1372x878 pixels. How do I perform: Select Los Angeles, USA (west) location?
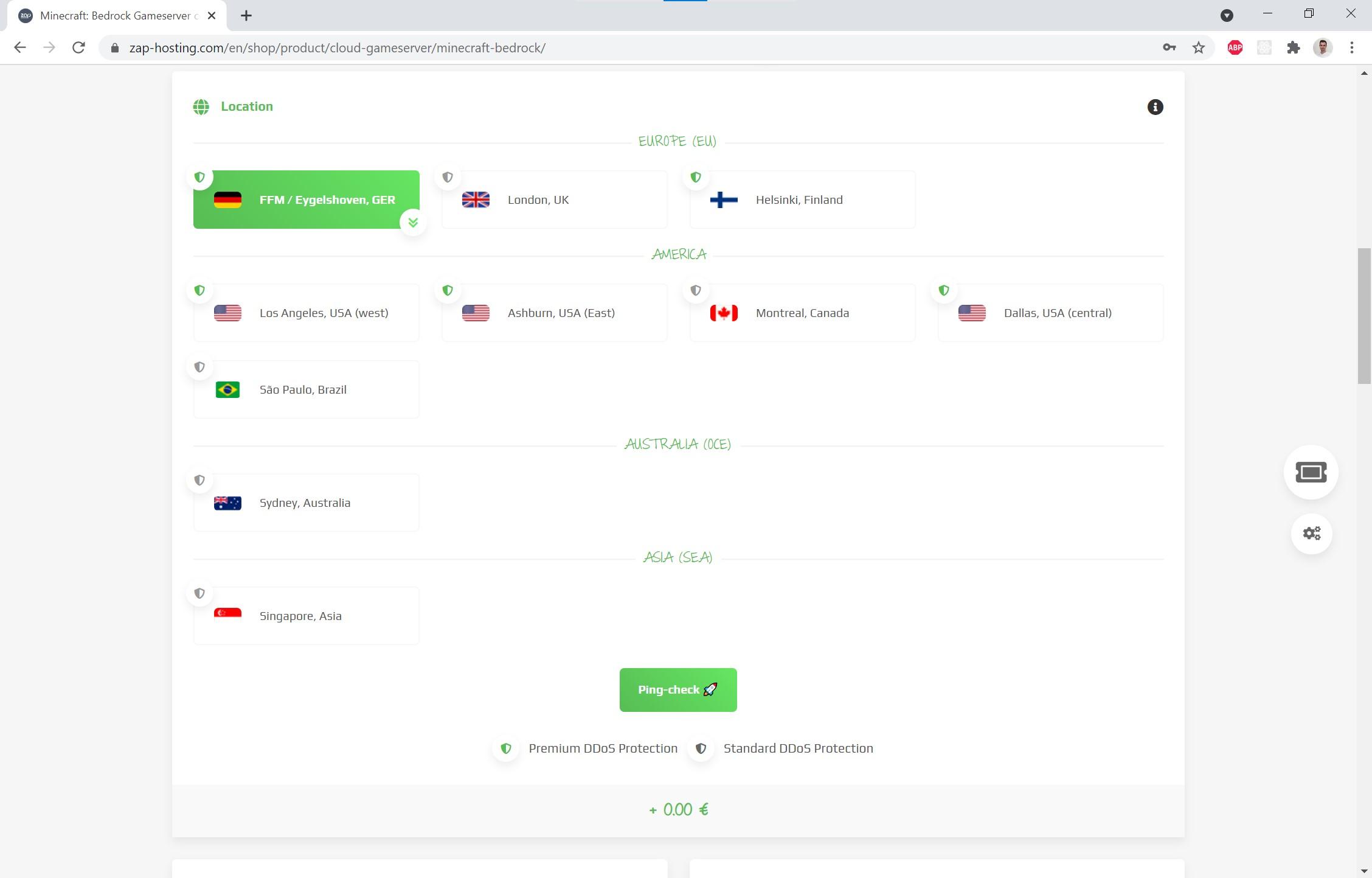click(x=307, y=313)
